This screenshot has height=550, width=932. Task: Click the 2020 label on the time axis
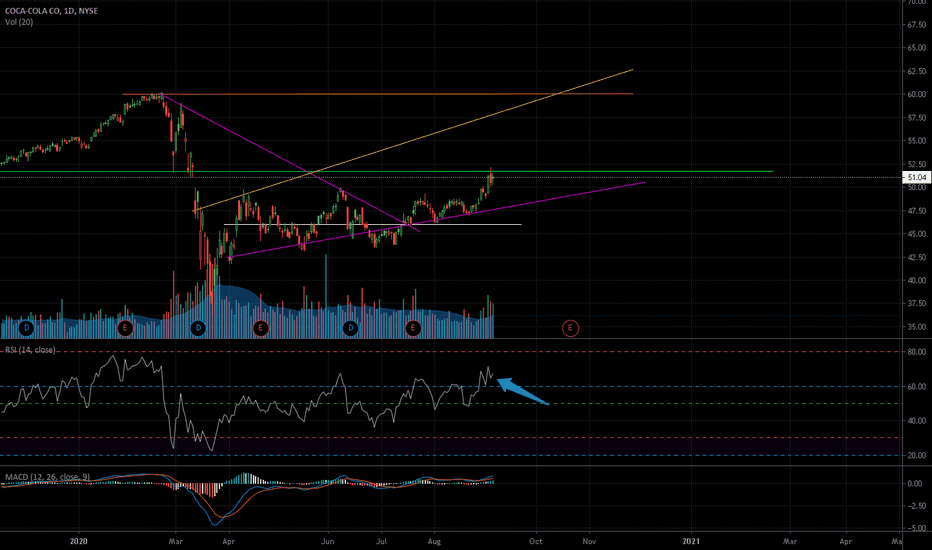(78, 541)
